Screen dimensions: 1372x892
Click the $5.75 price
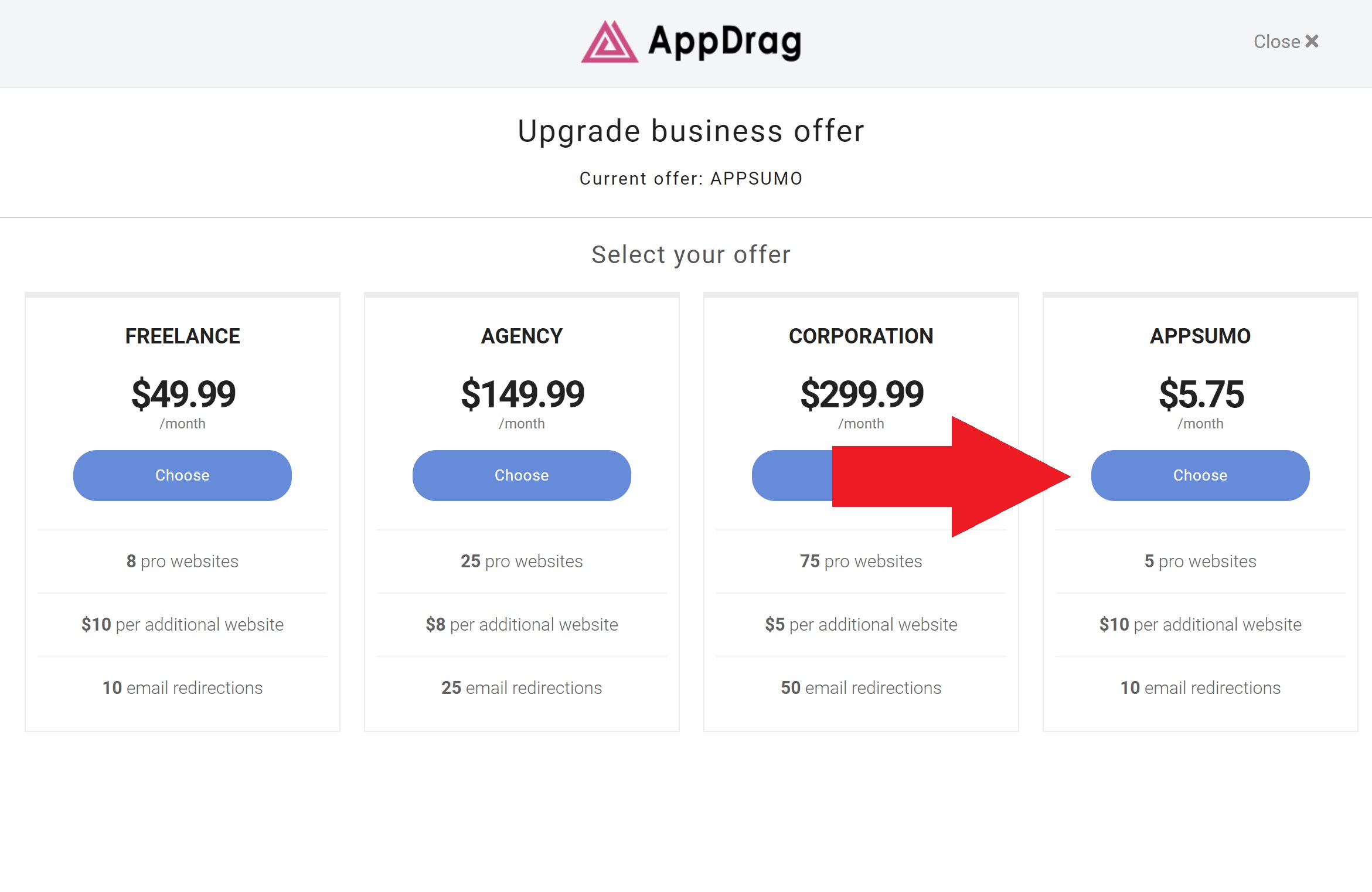1201,394
